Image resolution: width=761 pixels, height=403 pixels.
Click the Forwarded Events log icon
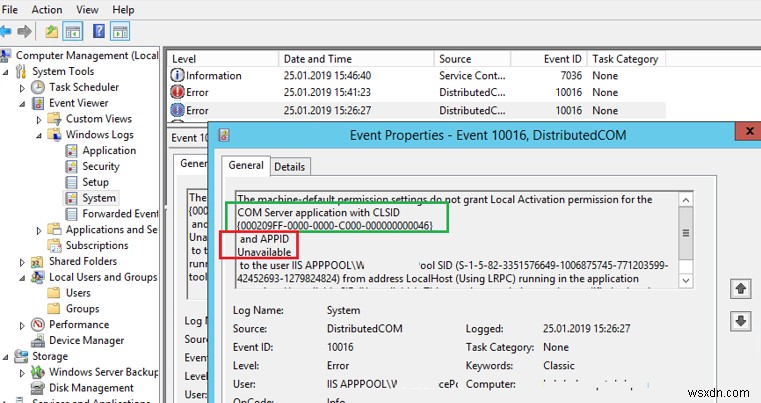[x=71, y=214]
